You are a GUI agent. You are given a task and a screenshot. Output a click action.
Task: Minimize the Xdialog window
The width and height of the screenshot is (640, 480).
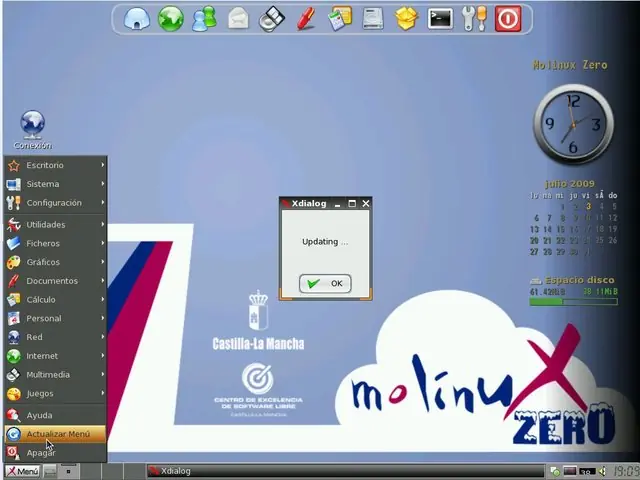[x=338, y=204]
